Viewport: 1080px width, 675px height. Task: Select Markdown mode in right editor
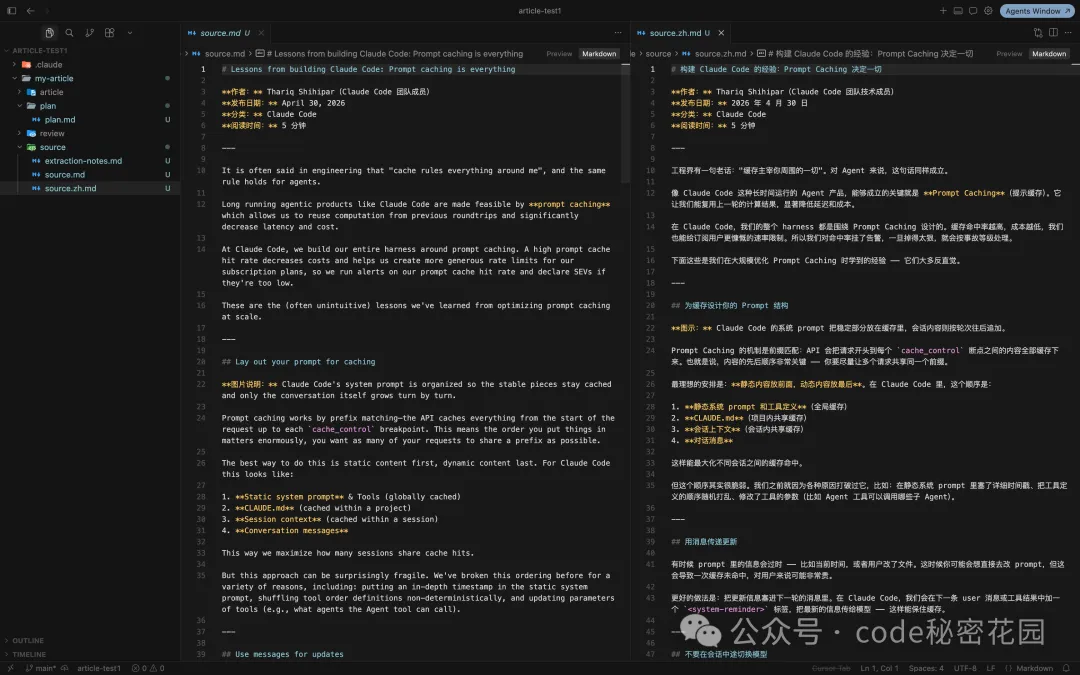[x=1049, y=54]
